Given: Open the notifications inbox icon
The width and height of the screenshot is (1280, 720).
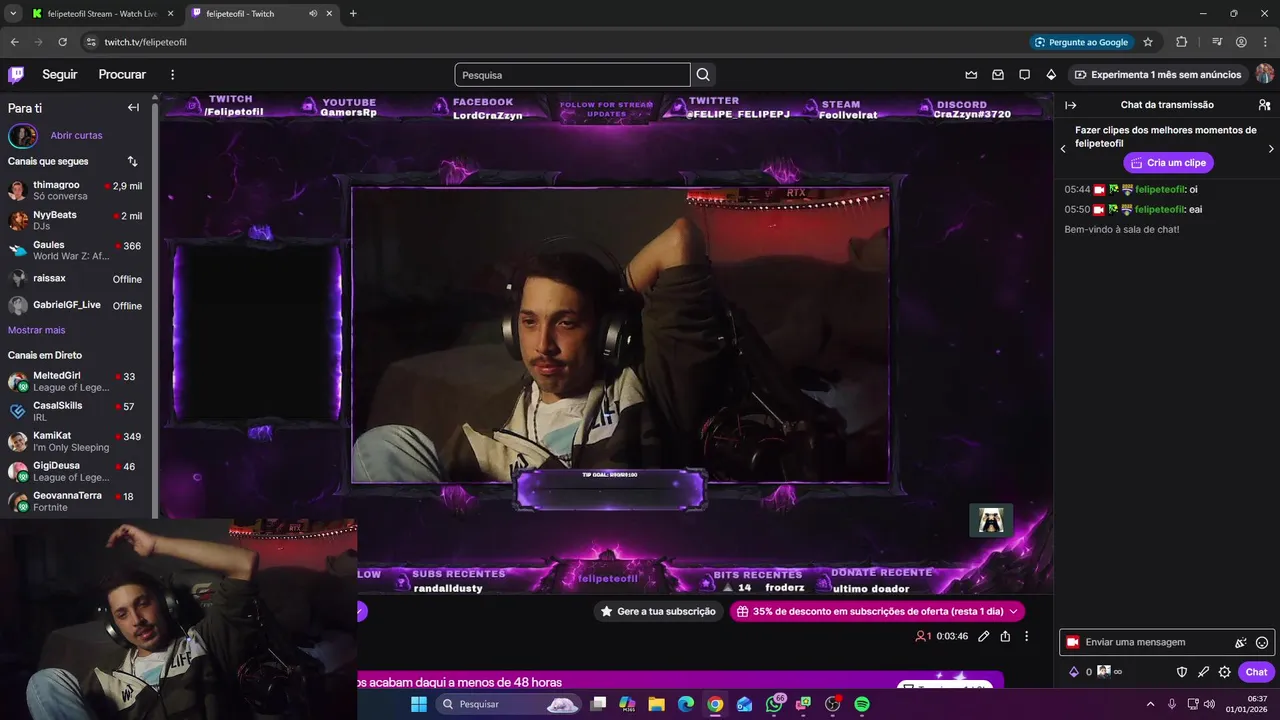Looking at the screenshot, I should pos(998,75).
